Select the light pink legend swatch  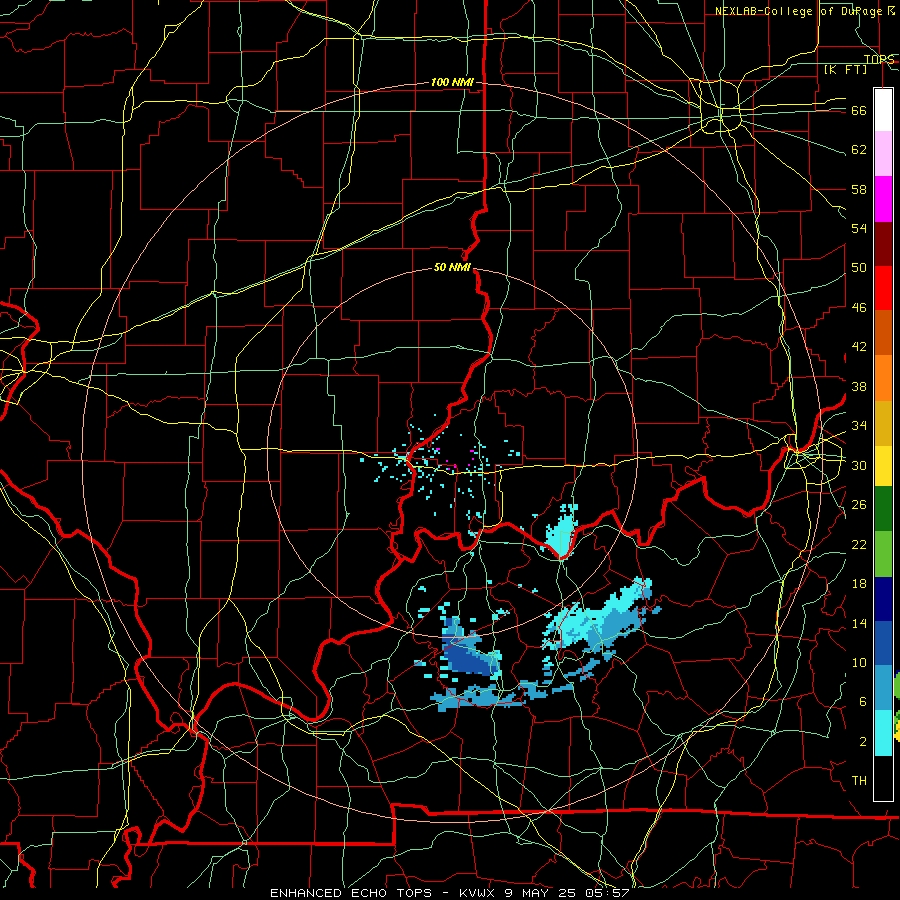[883, 154]
